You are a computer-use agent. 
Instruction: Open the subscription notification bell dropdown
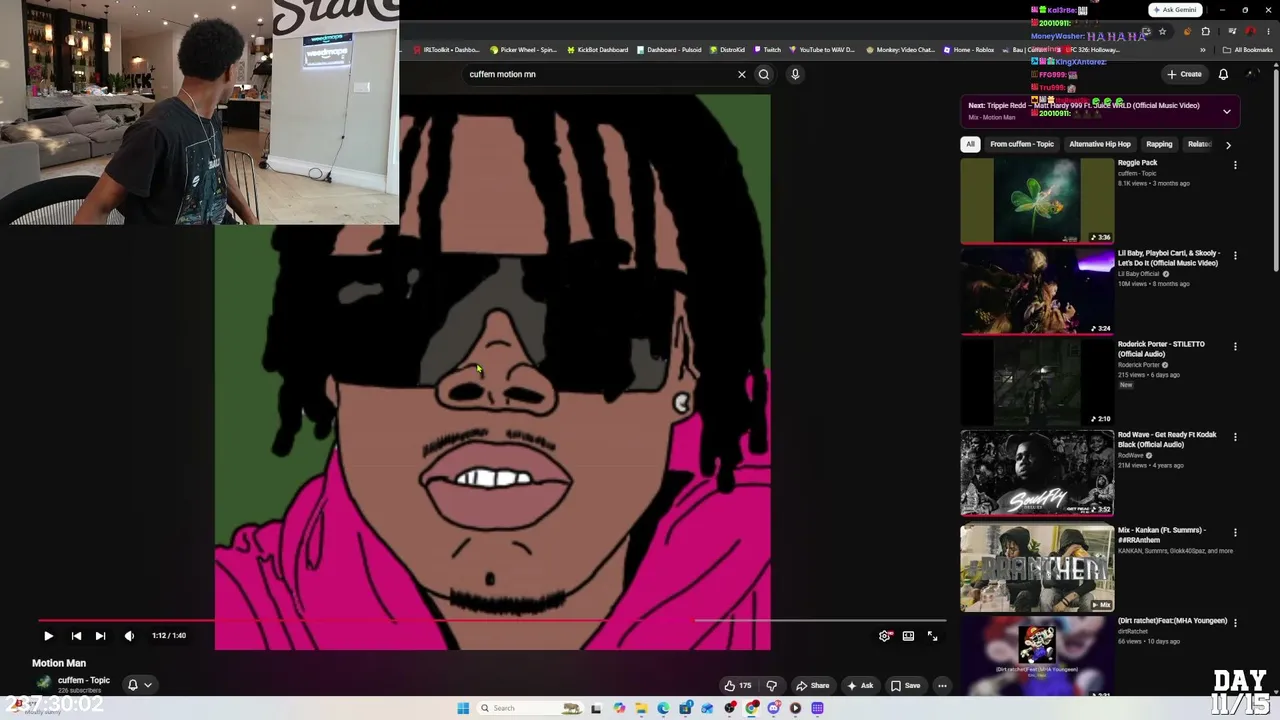139,685
